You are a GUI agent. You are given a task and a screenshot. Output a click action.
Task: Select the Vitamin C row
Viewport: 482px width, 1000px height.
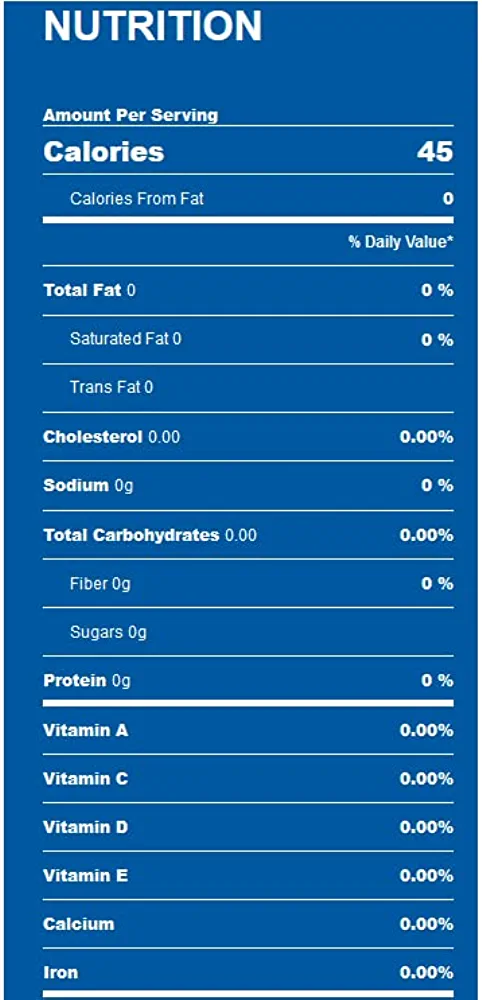[249, 779]
